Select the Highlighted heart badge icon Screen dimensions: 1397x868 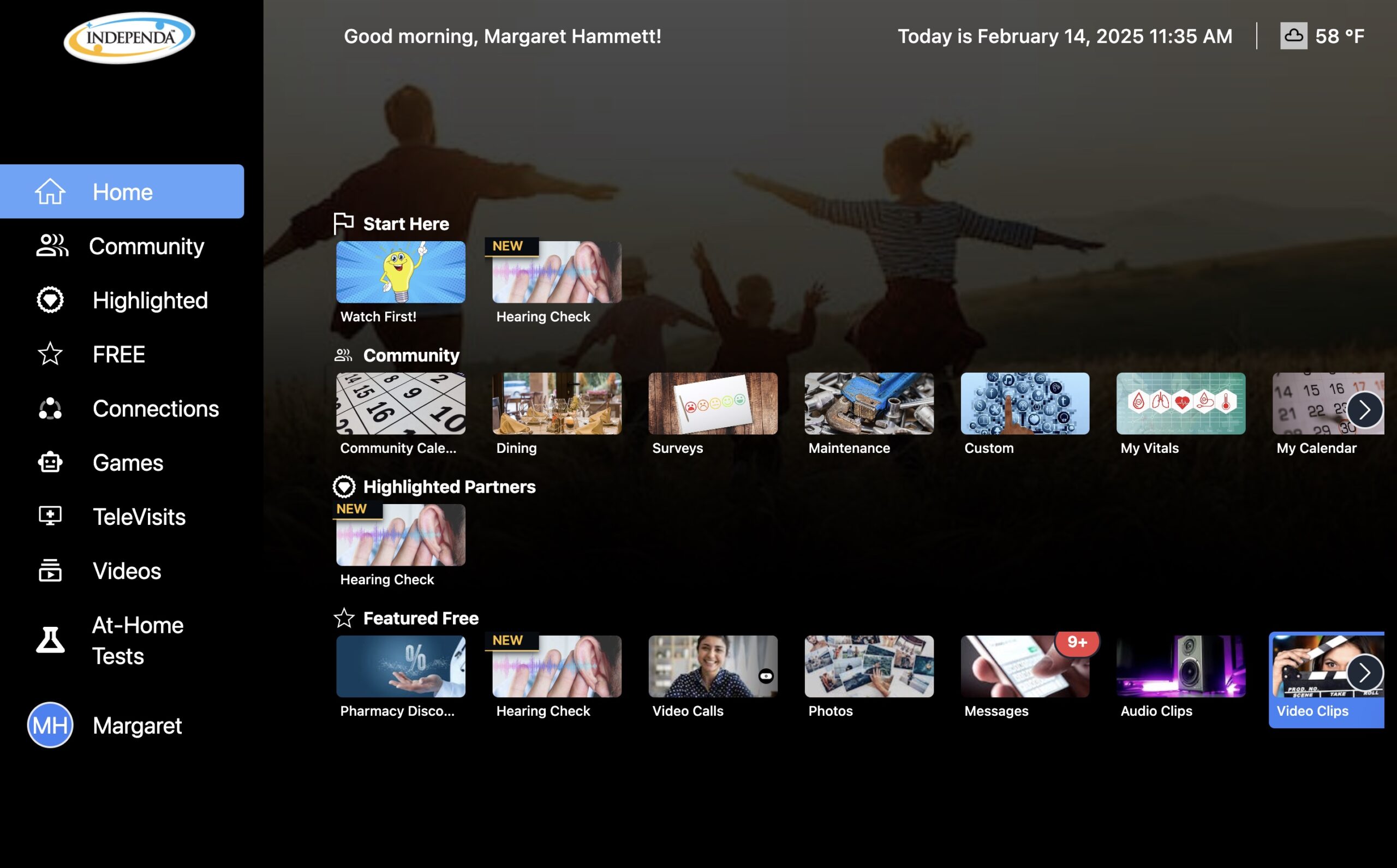50,300
